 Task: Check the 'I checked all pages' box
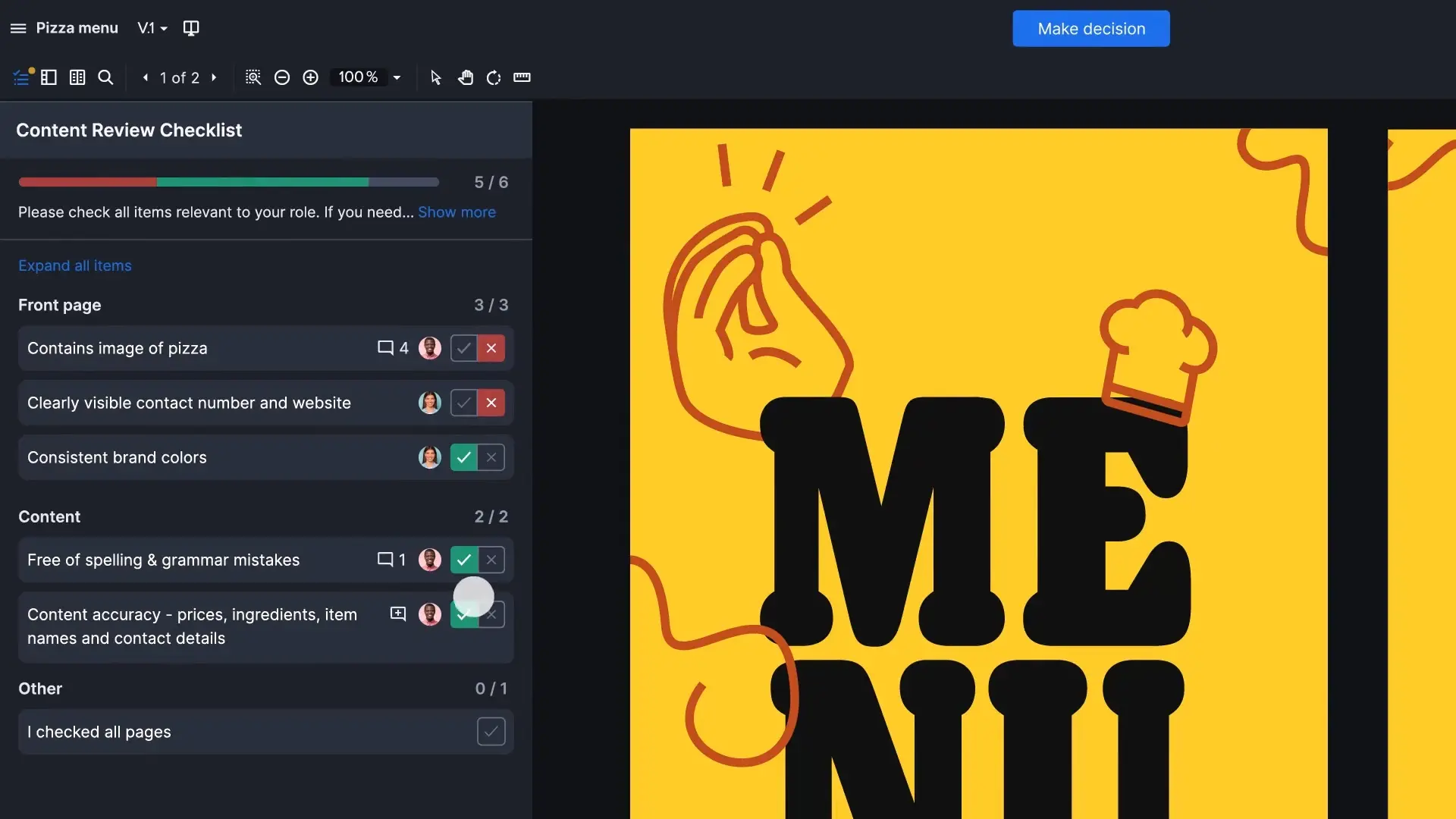coord(491,732)
